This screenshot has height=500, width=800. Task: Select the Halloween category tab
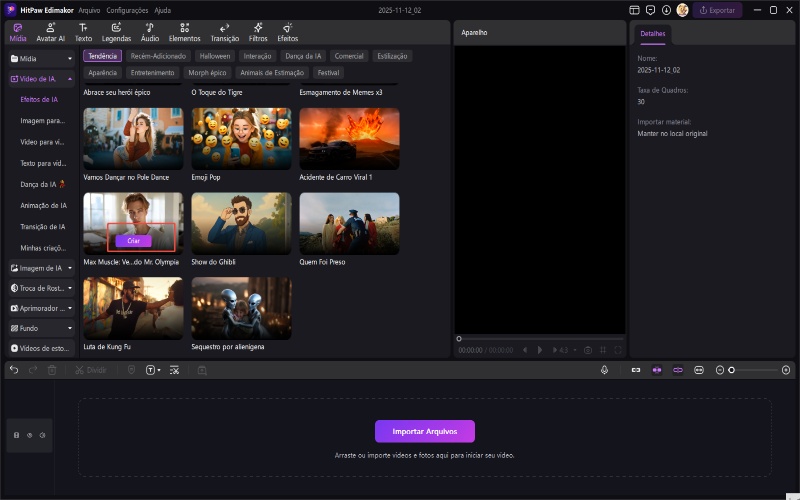214,56
